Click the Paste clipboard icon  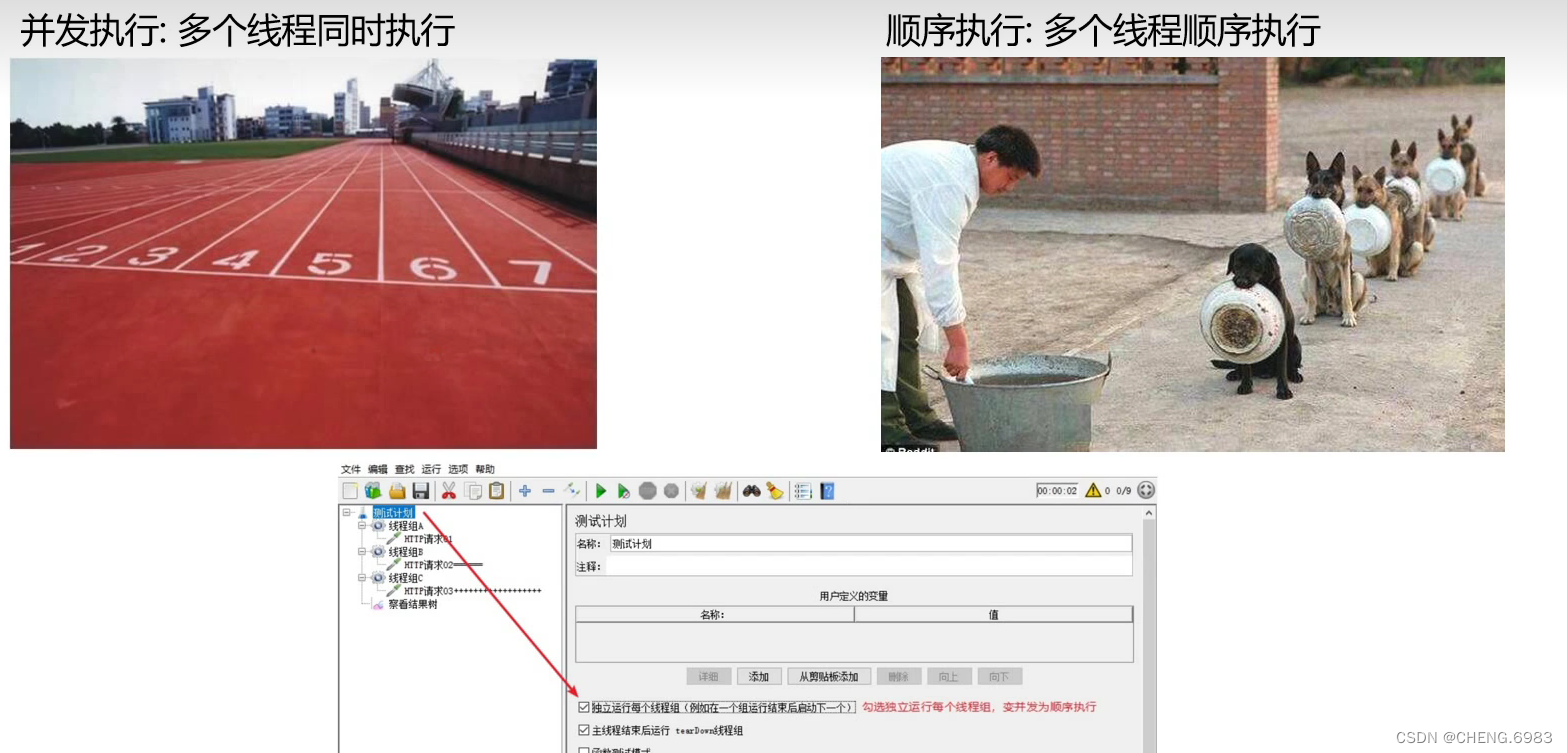pyautogui.click(x=497, y=491)
